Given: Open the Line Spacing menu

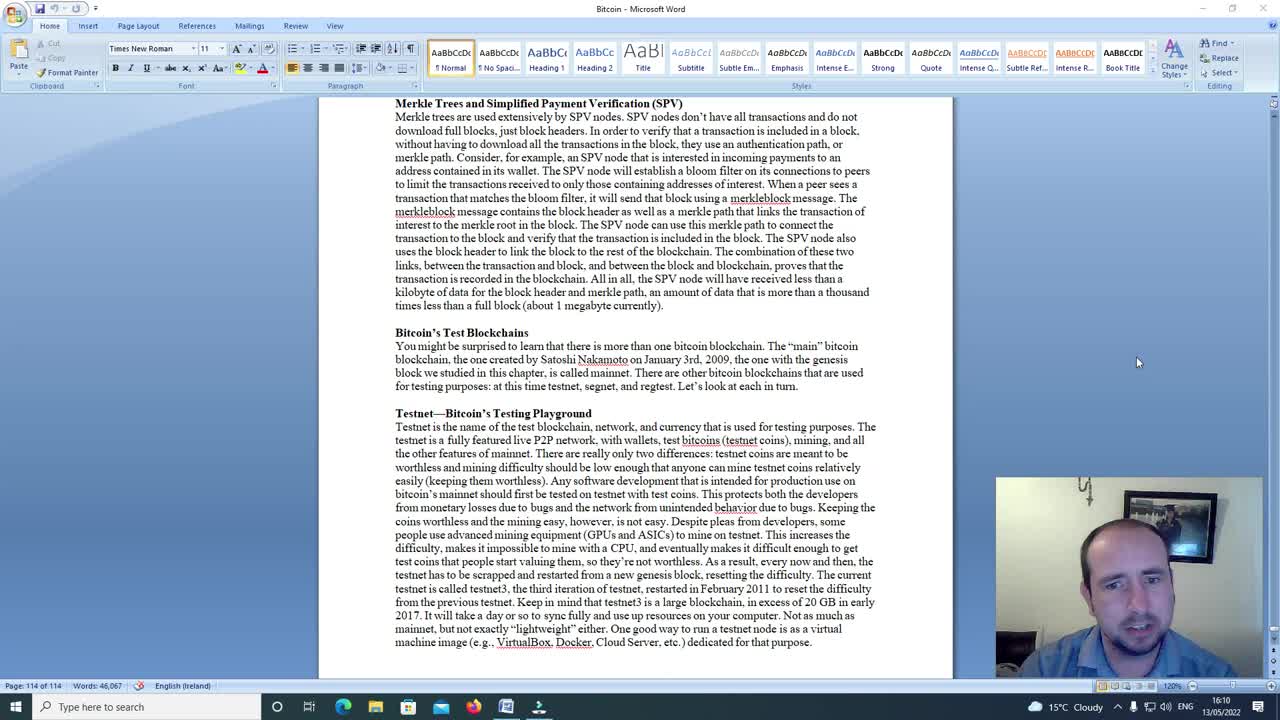Looking at the screenshot, I should (x=359, y=68).
